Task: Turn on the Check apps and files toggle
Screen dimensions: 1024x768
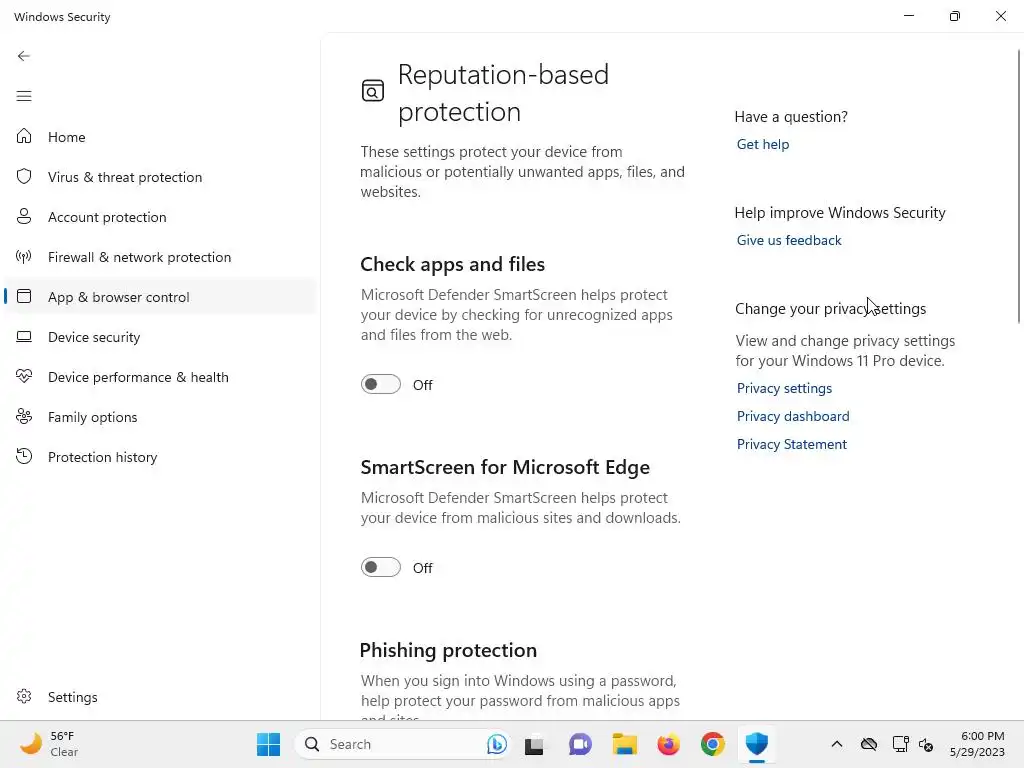Action: [380, 384]
